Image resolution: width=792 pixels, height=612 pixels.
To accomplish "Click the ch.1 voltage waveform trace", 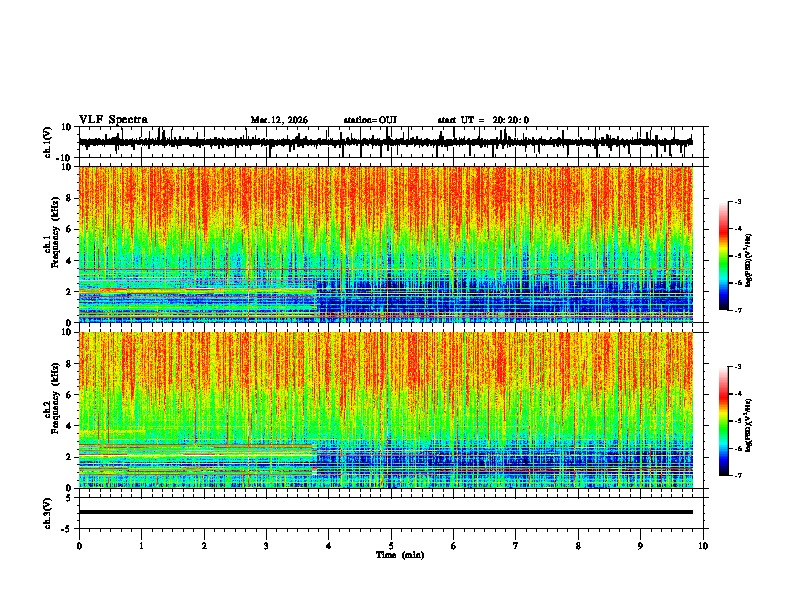I will click(x=386, y=142).
